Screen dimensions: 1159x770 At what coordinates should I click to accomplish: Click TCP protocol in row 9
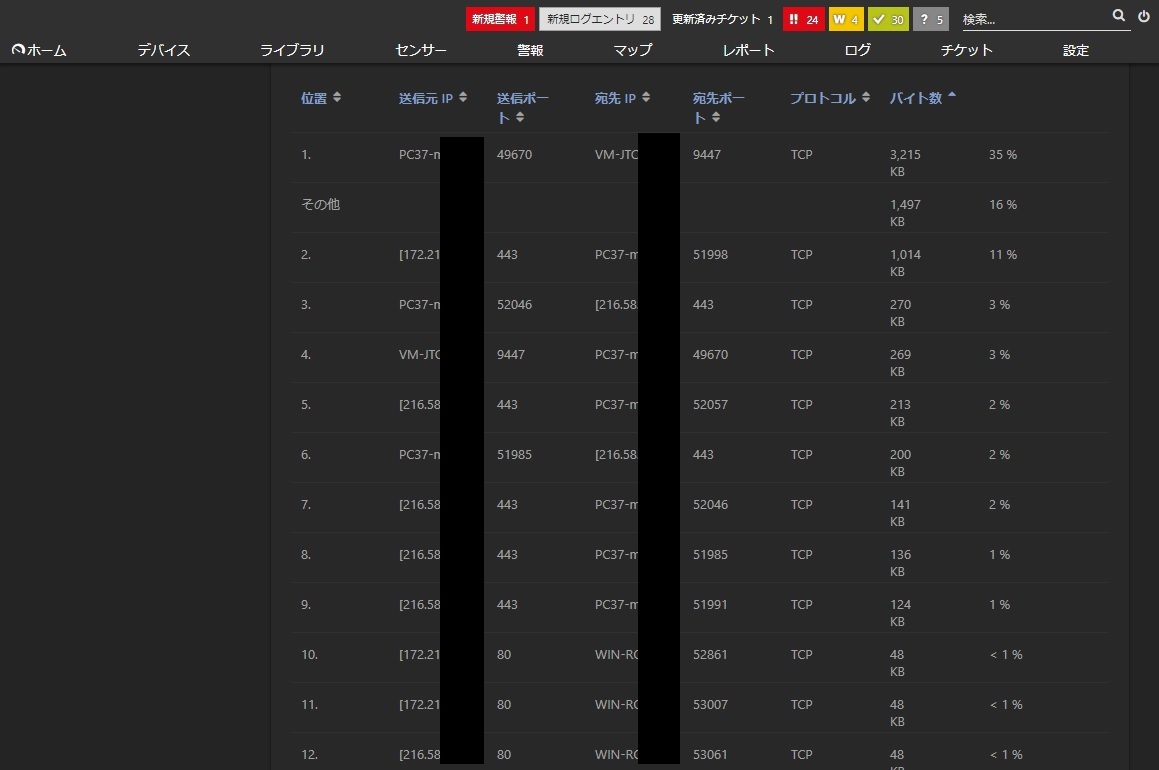point(801,604)
